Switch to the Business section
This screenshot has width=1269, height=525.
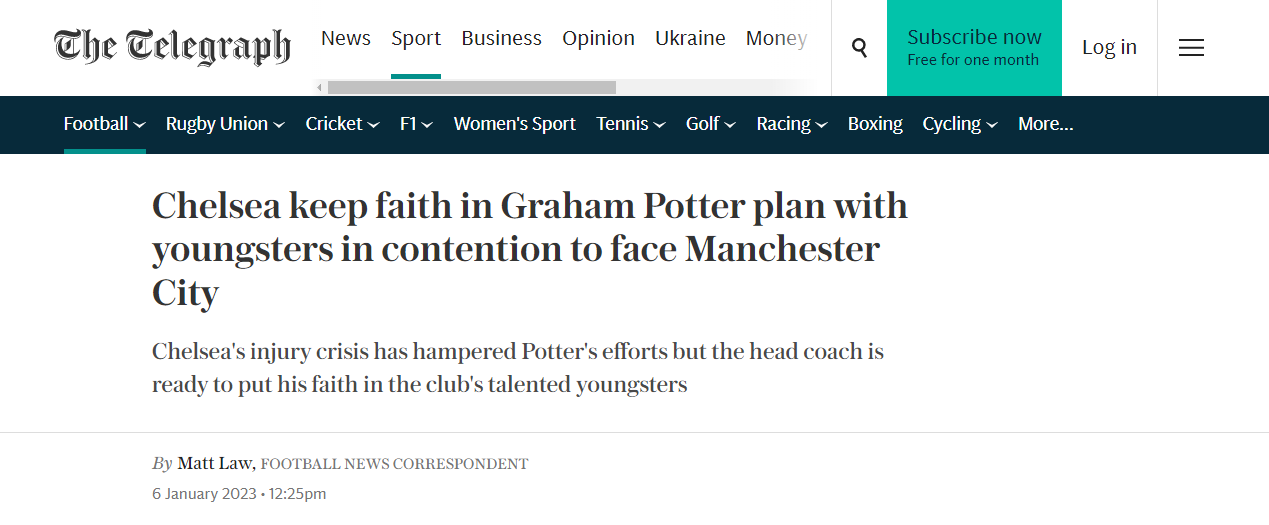[x=501, y=38]
